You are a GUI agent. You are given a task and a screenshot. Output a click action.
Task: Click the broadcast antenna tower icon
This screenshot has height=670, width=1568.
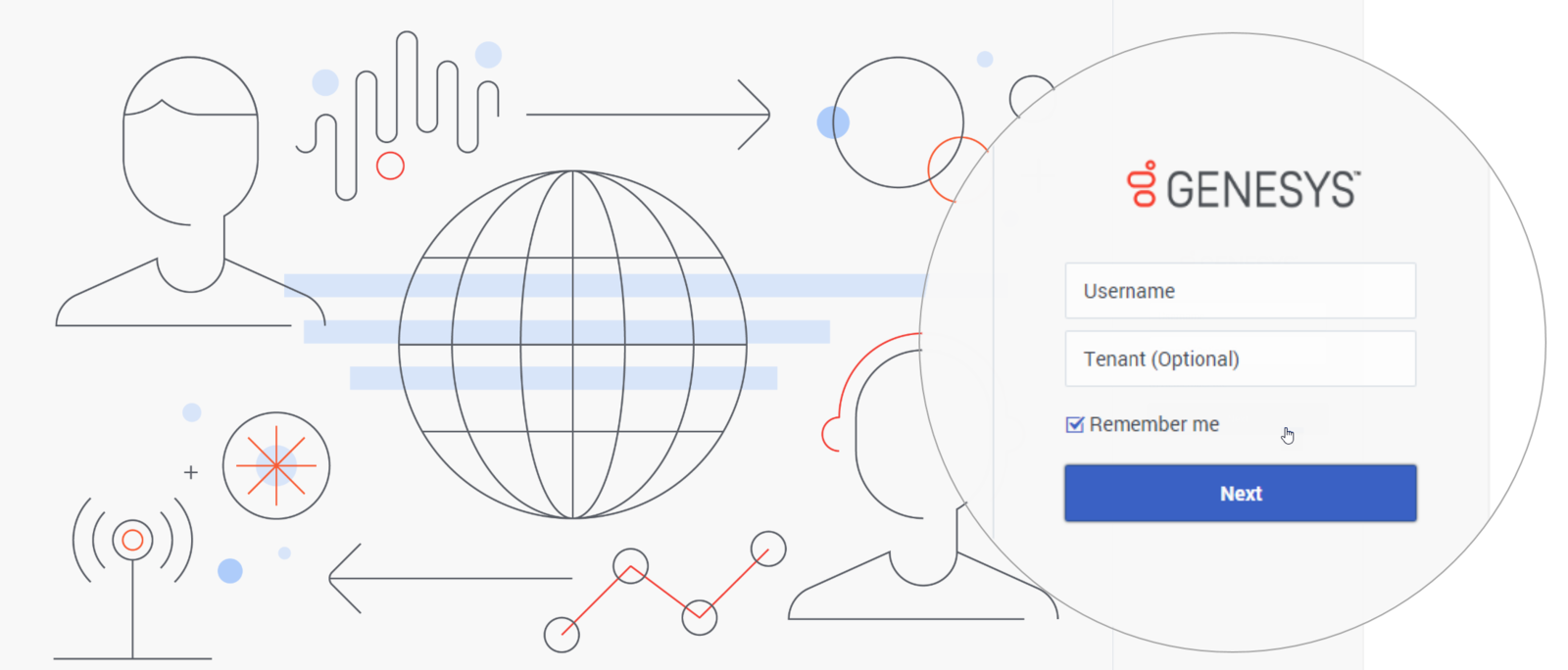(x=132, y=568)
